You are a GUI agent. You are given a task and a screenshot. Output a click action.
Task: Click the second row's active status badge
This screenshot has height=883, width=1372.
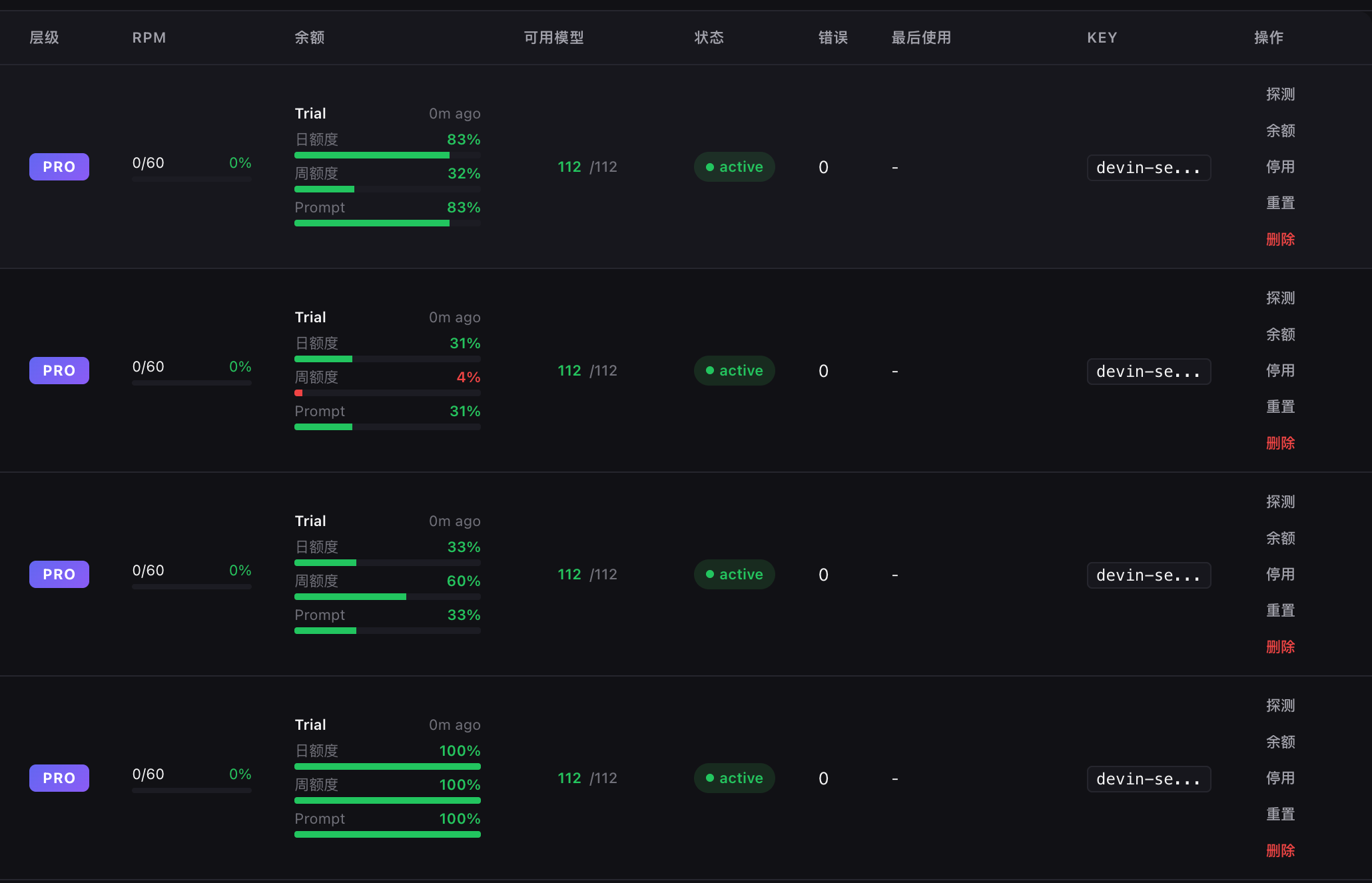[x=734, y=371]
